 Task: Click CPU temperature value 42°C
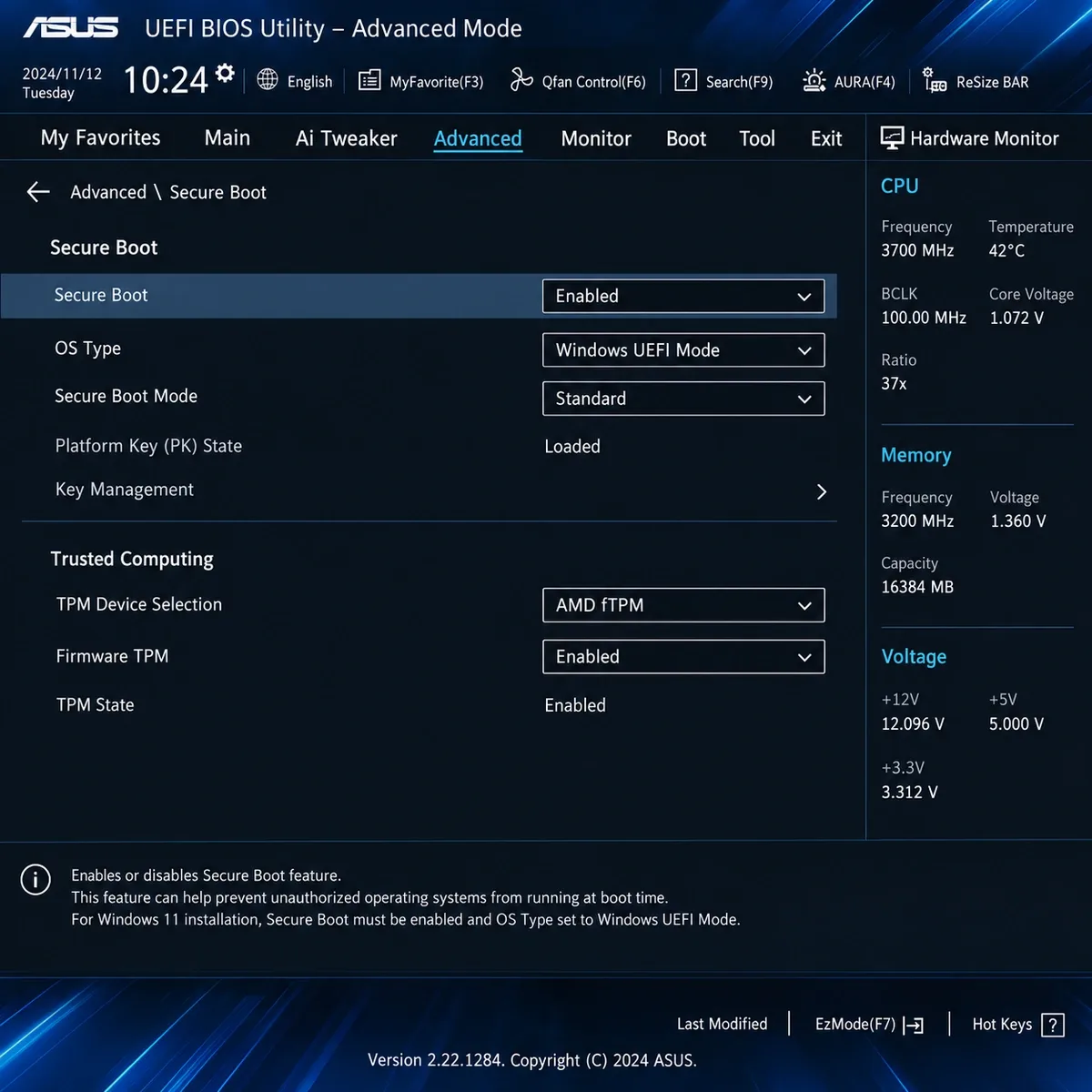pyautogui.click(x=1006, y=250)
